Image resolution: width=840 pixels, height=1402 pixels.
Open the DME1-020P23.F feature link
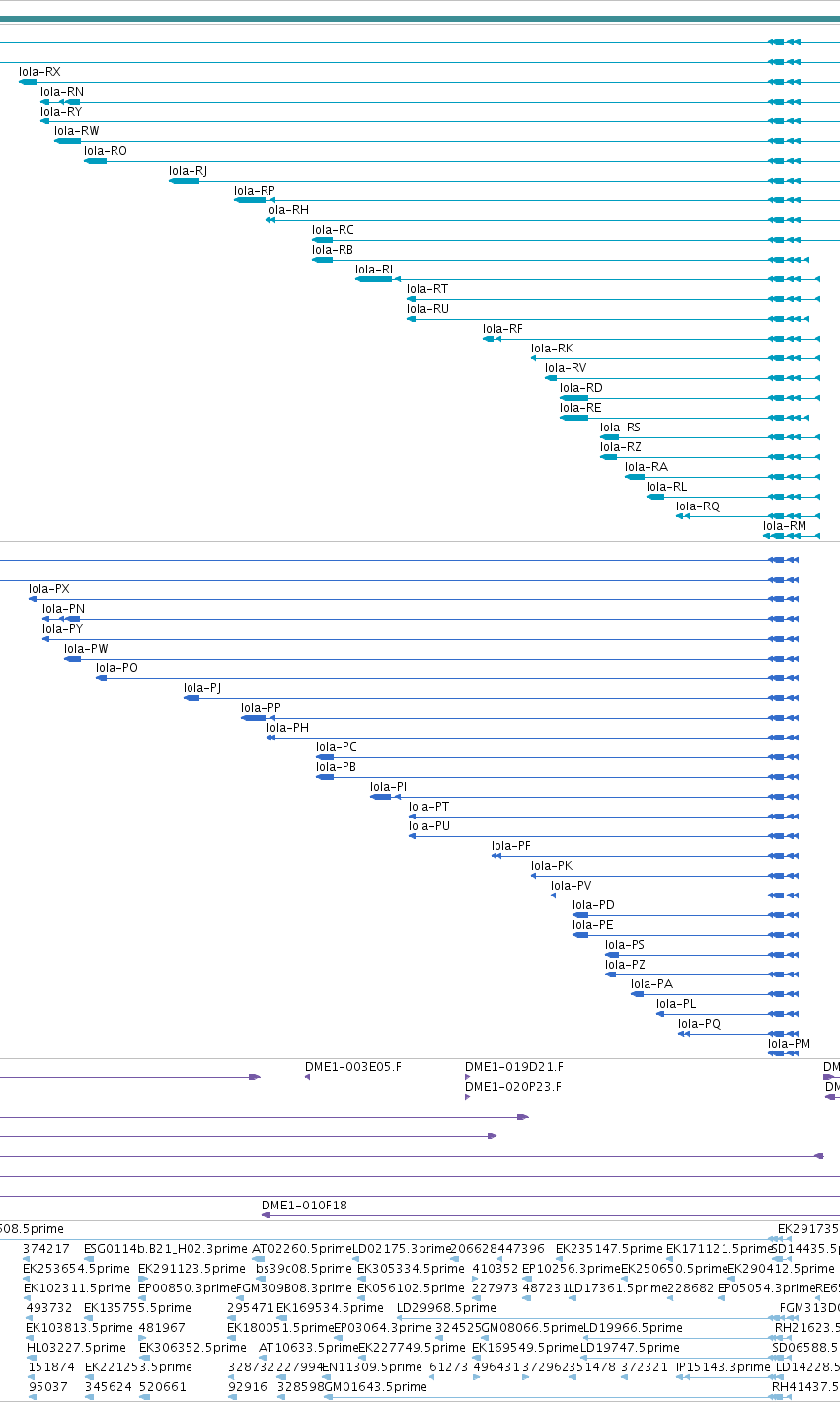click(513, 1087)
